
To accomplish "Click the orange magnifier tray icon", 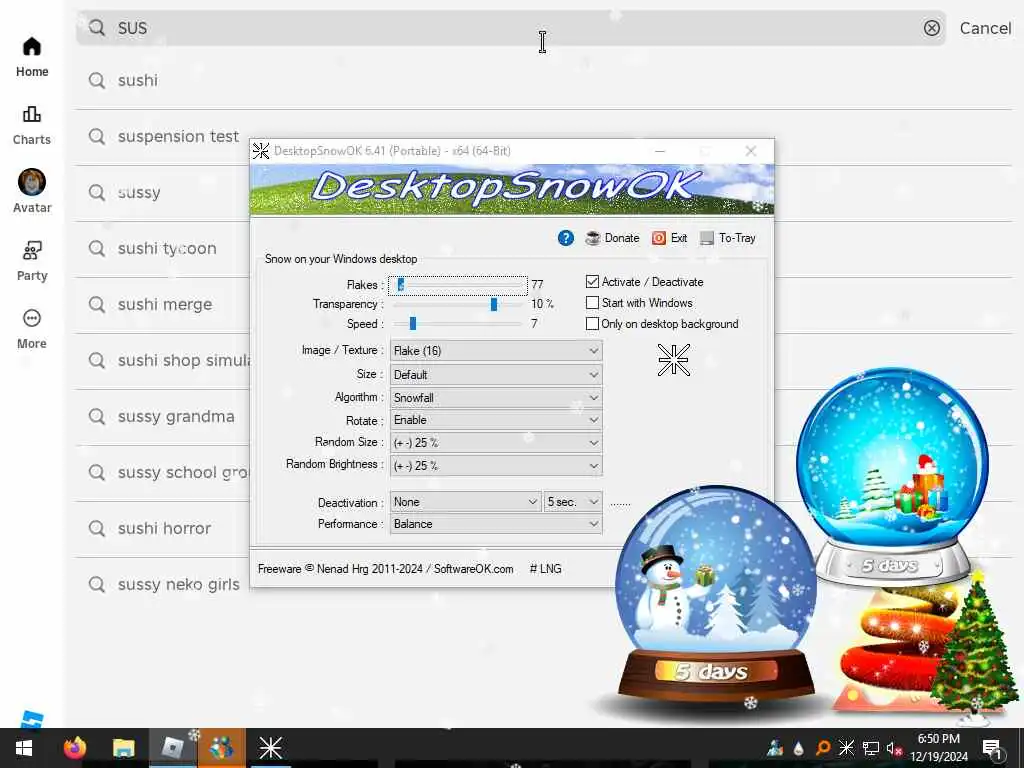I will coord(823,748).
